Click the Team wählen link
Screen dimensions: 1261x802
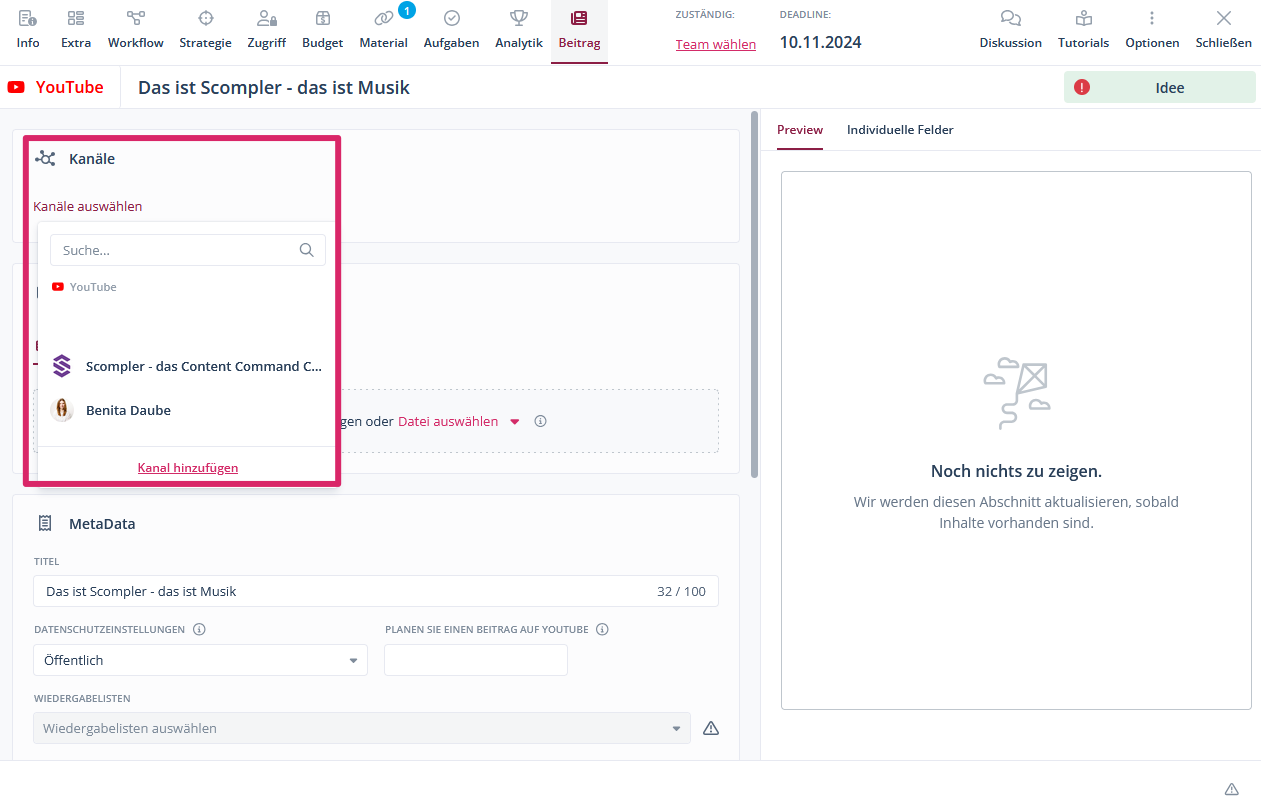tap(715, 44)
